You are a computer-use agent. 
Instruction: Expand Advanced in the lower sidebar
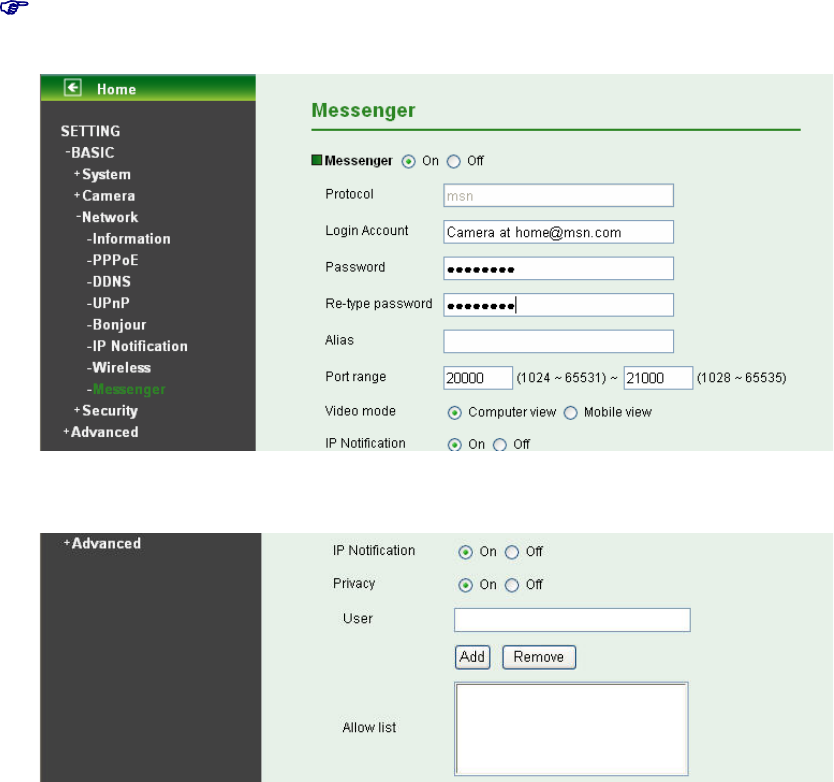pos(102,543)
